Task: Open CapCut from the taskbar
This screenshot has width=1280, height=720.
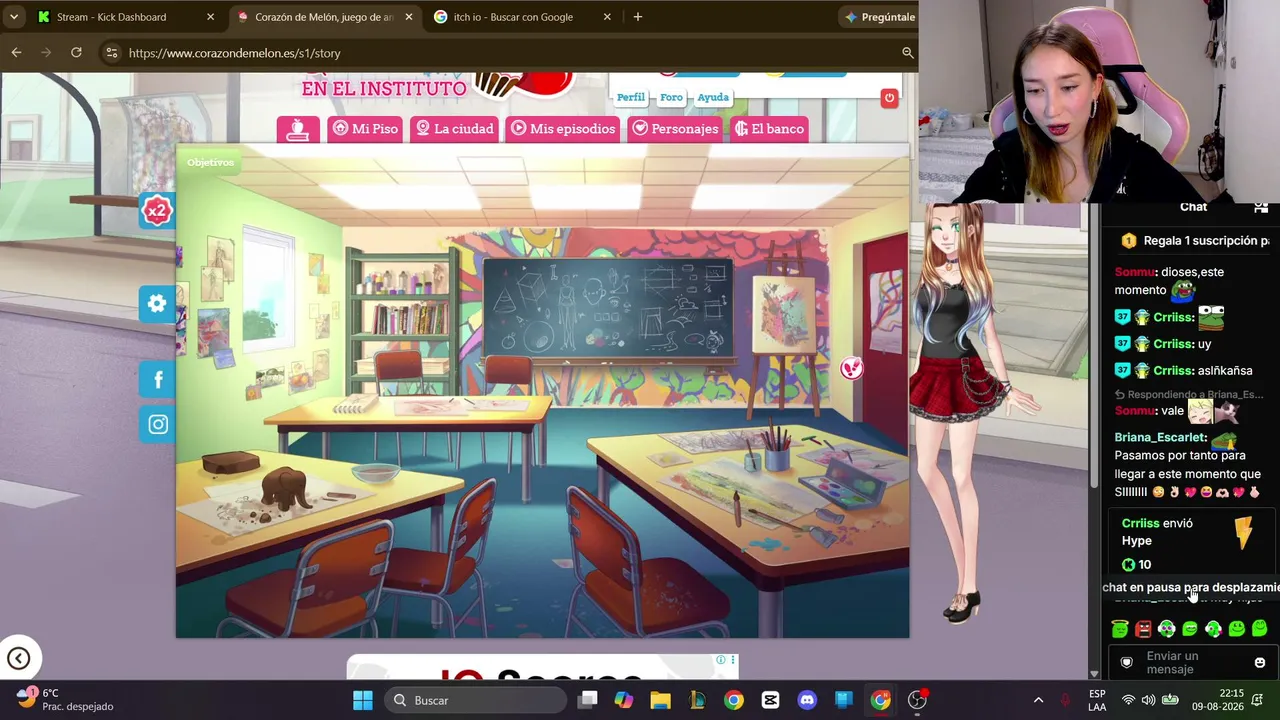Action: coord(770,700)
